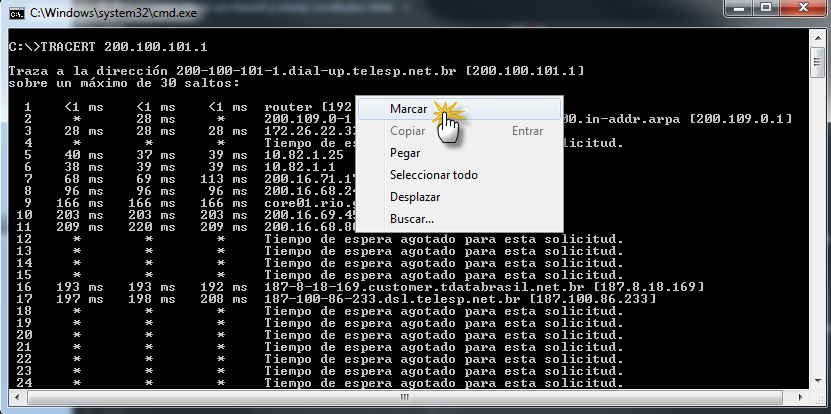Click hop 24 timeout message
This screenshot has height=414, width=831.
coord(444,383)
